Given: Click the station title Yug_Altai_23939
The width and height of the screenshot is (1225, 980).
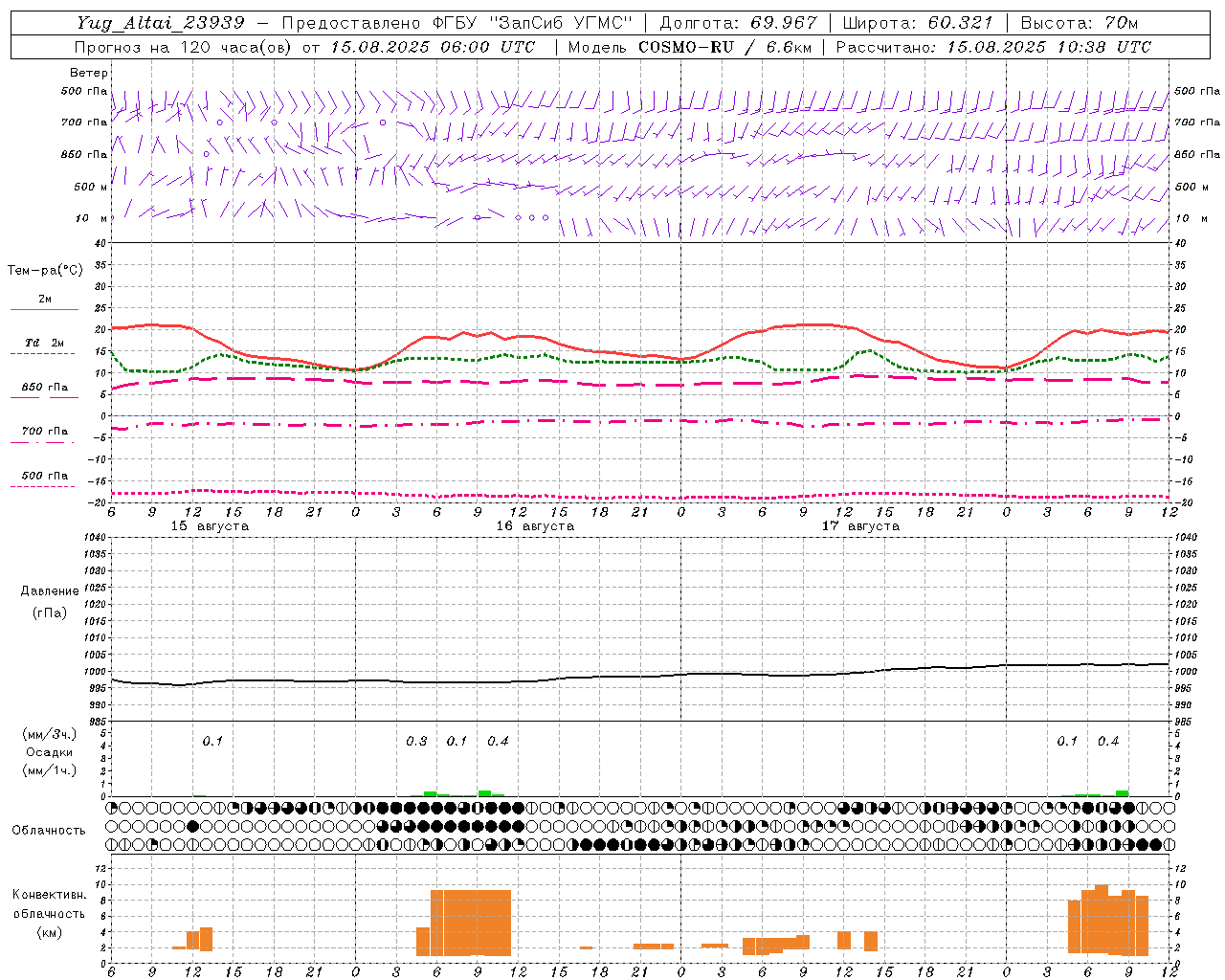Looking at the screenshot, I should point(161,23).
